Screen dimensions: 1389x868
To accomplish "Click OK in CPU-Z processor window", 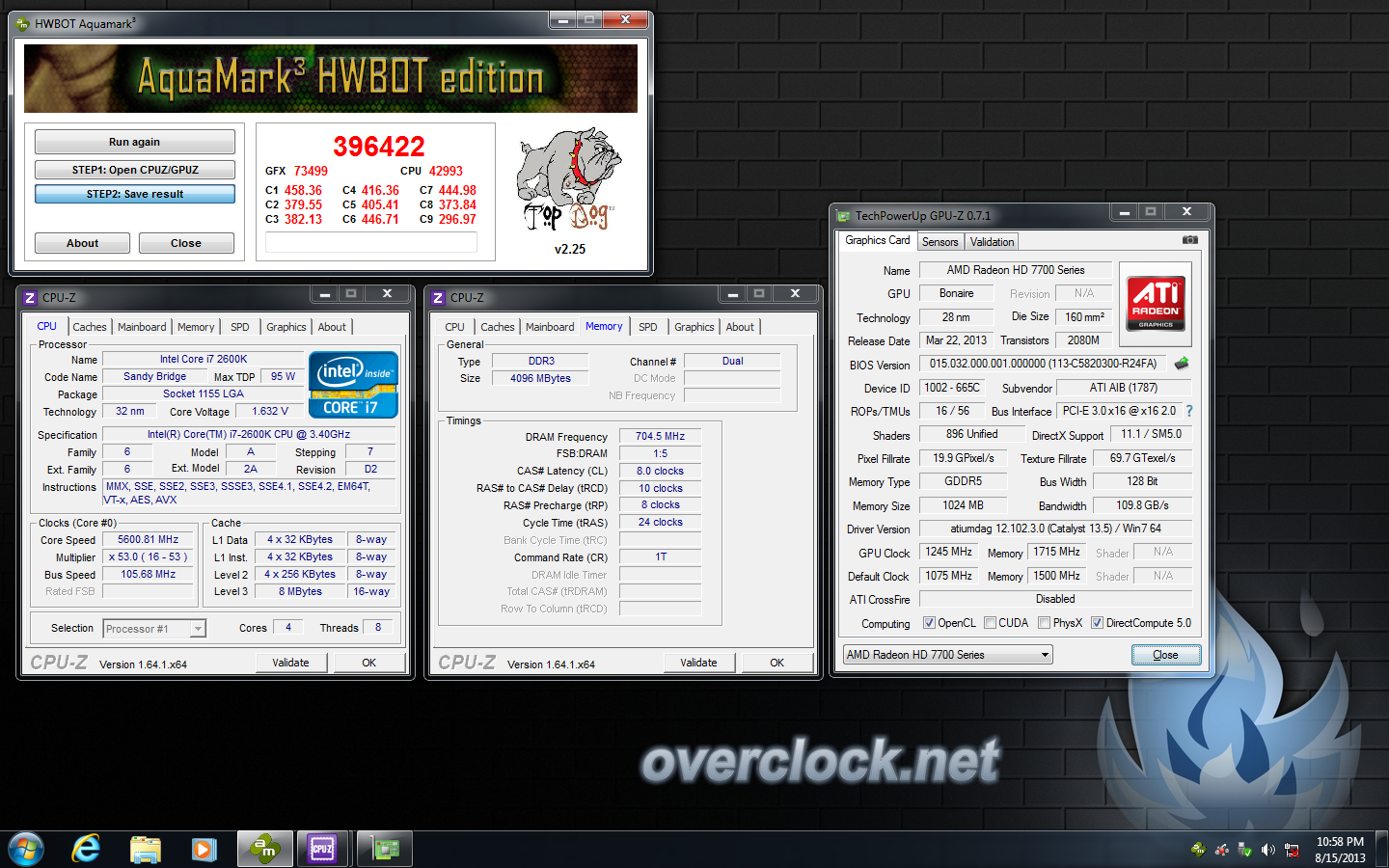I will coord(368,663).
